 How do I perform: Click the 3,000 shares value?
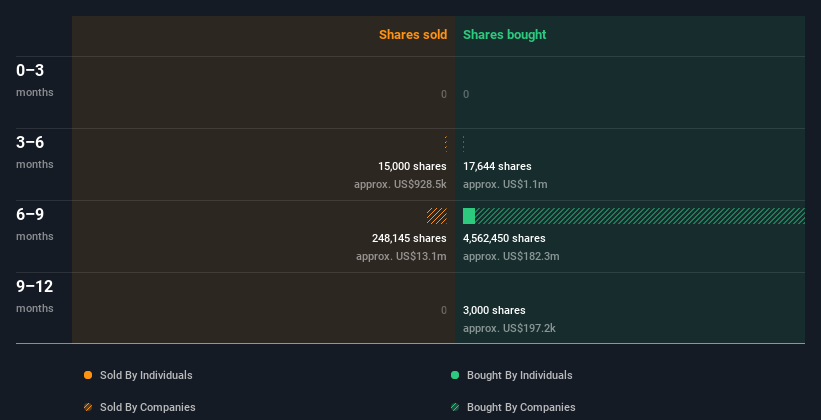[494, 310]
